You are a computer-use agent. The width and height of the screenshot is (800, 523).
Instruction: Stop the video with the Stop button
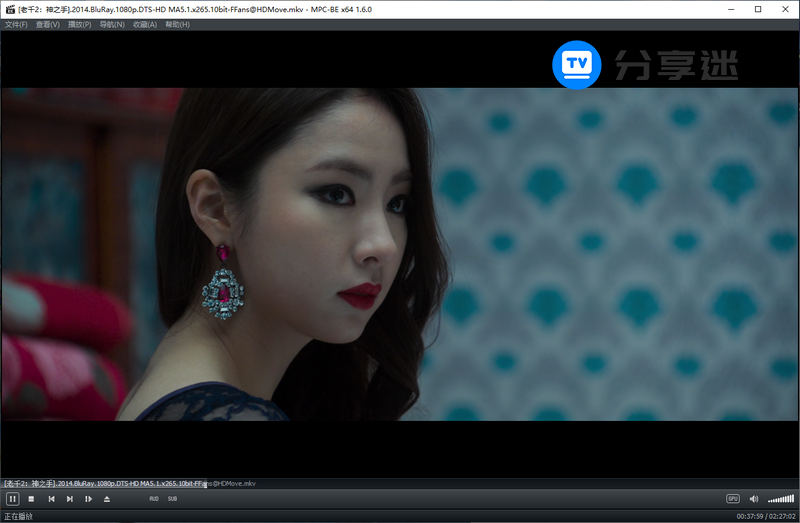[x=31, y=498]
